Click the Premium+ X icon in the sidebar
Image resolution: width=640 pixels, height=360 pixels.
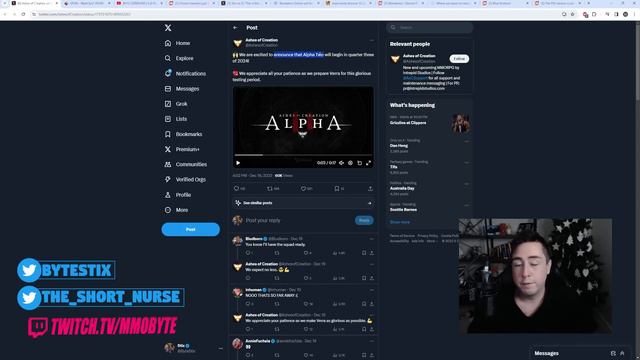[x=168, y=149]
